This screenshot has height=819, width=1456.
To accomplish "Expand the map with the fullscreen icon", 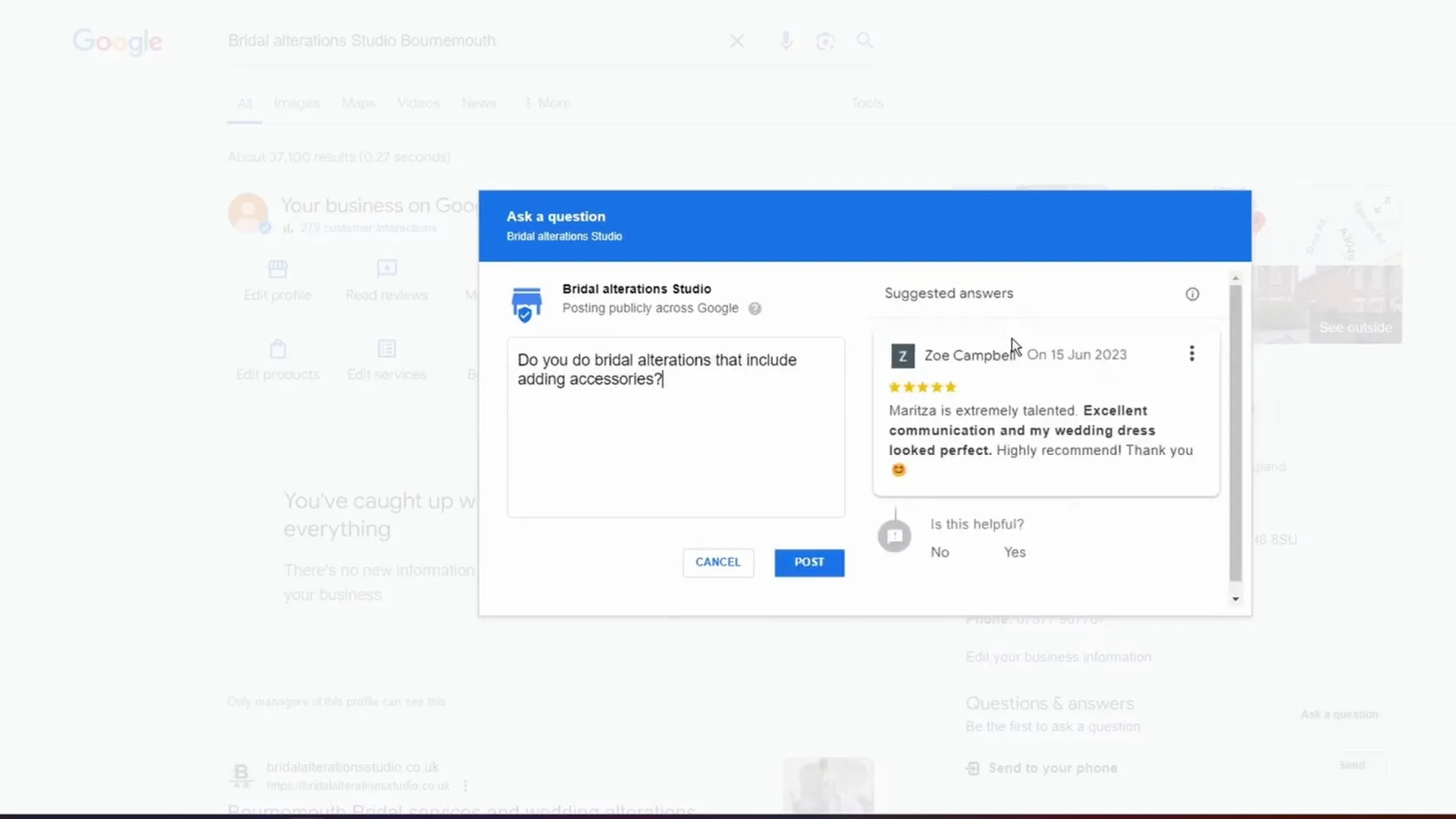I will 1382,205.
